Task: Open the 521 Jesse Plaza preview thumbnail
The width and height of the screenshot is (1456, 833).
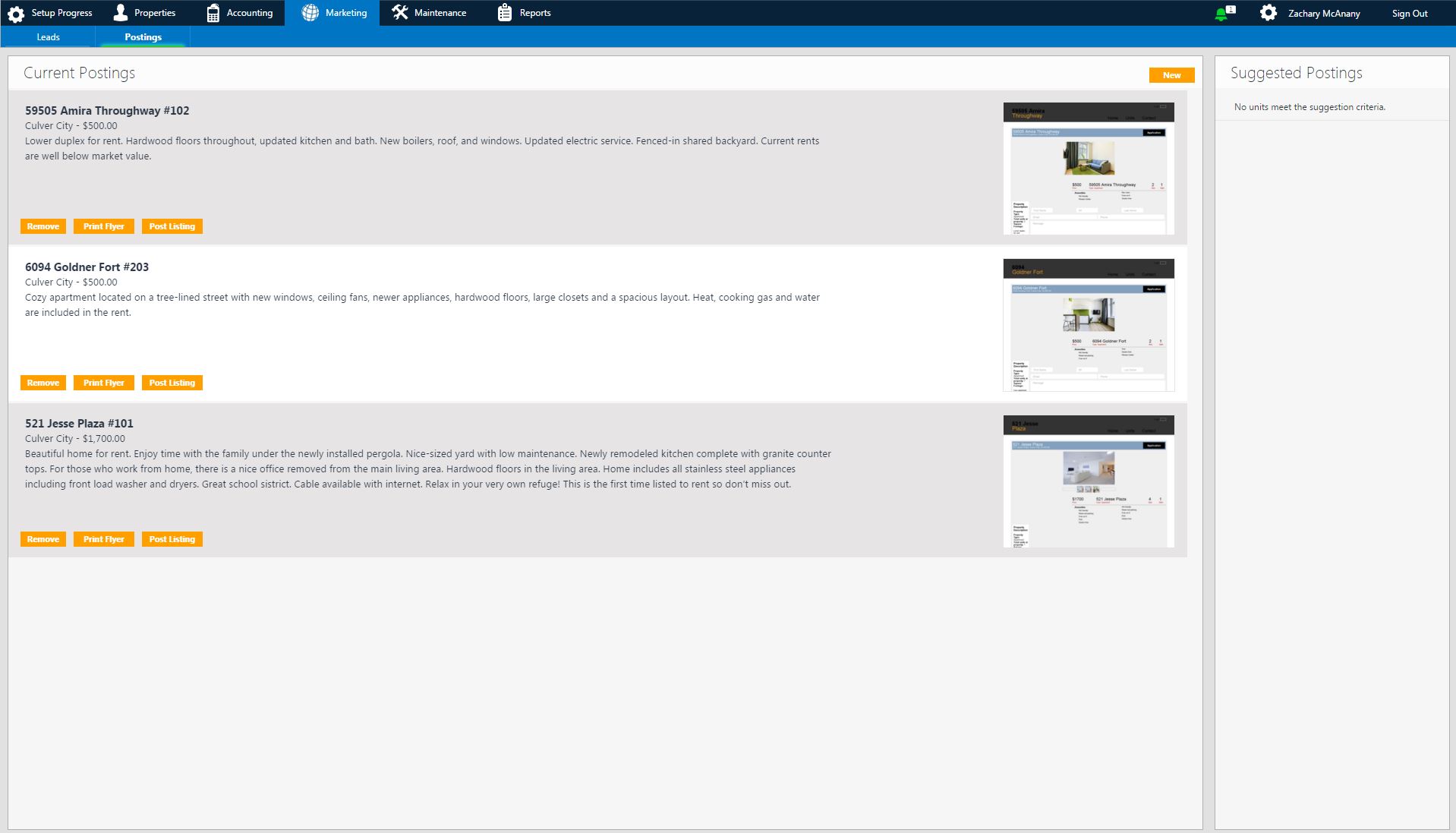Action: coord(1088,481)
